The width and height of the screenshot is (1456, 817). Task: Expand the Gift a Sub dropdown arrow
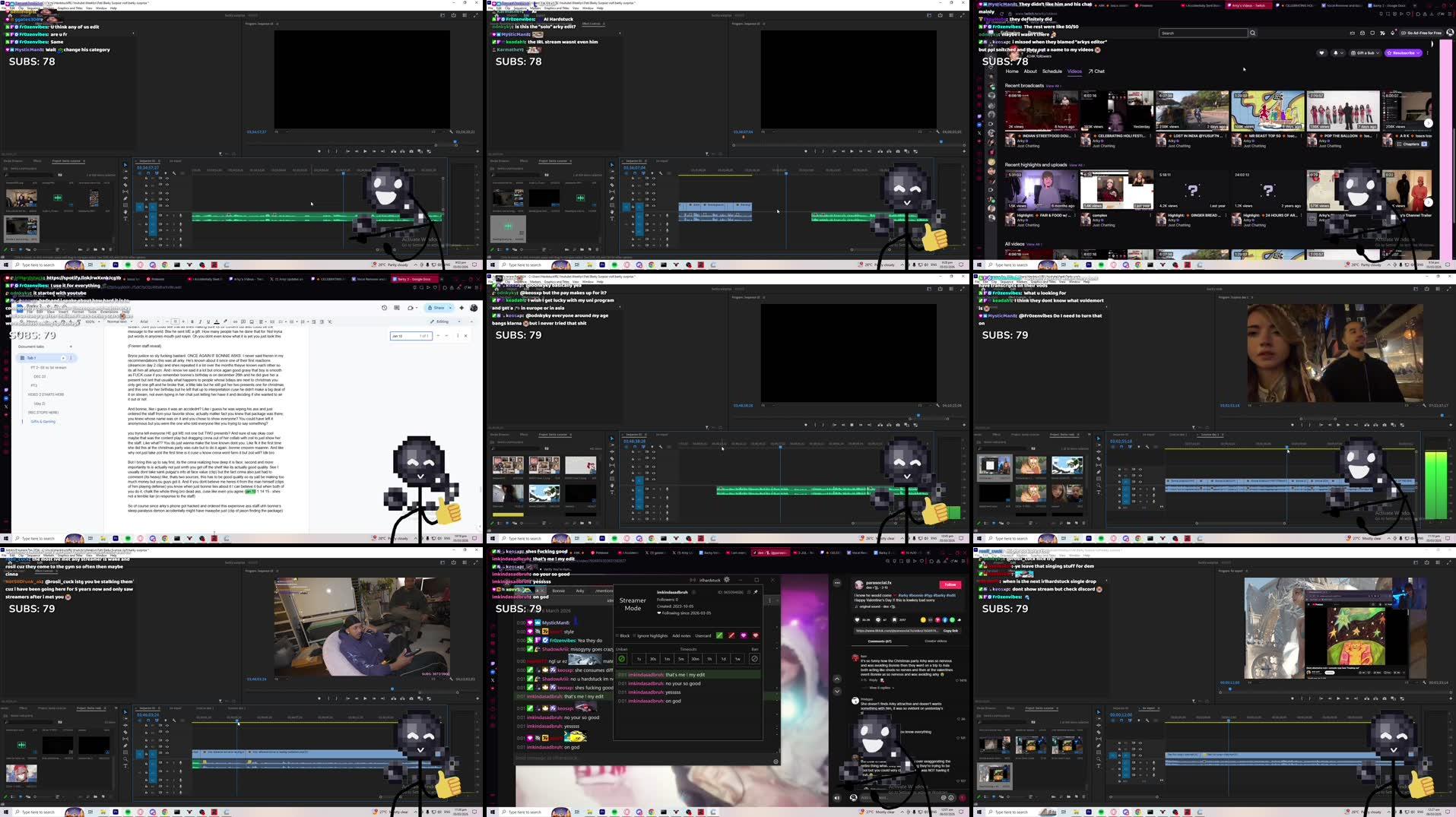pyautogui.click(x=1378, y=53)
